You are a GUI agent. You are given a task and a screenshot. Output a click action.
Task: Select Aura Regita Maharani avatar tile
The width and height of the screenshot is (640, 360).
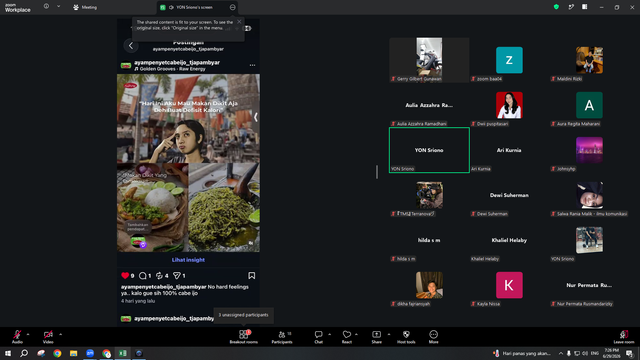(589, 105)
